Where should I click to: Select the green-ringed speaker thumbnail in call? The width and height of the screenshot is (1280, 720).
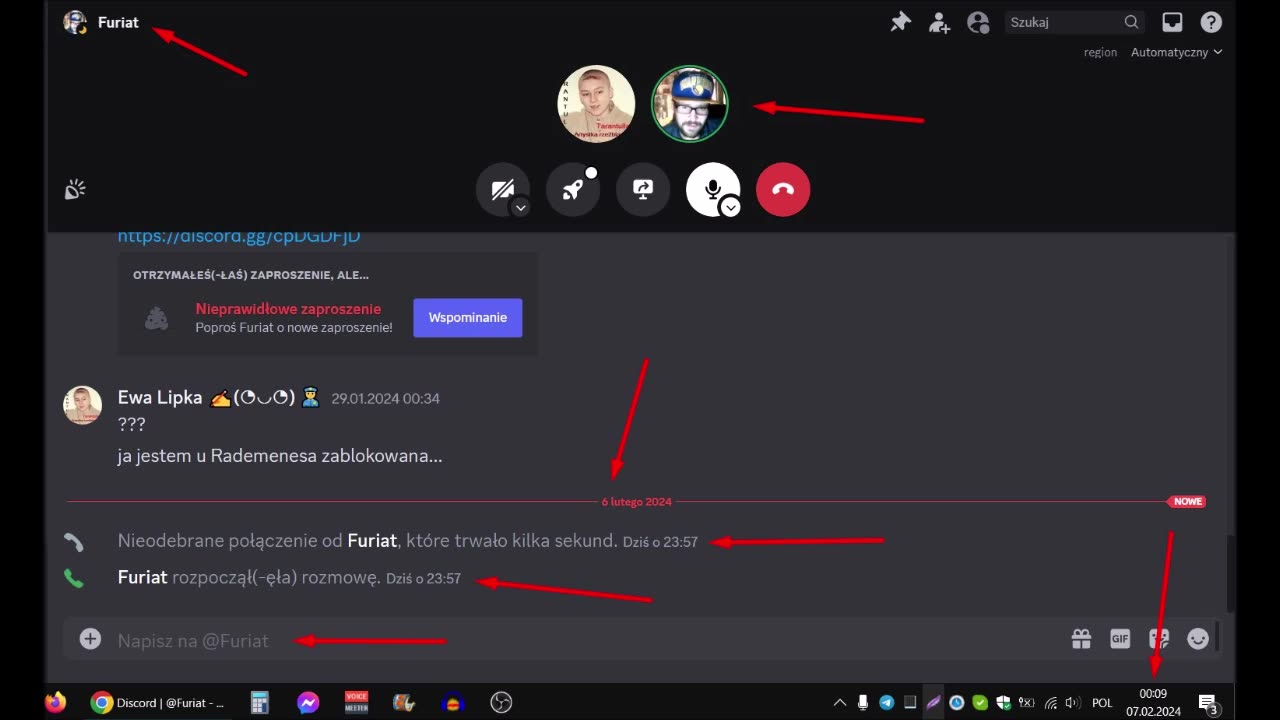pyautogui.click(x=690, y=104)
